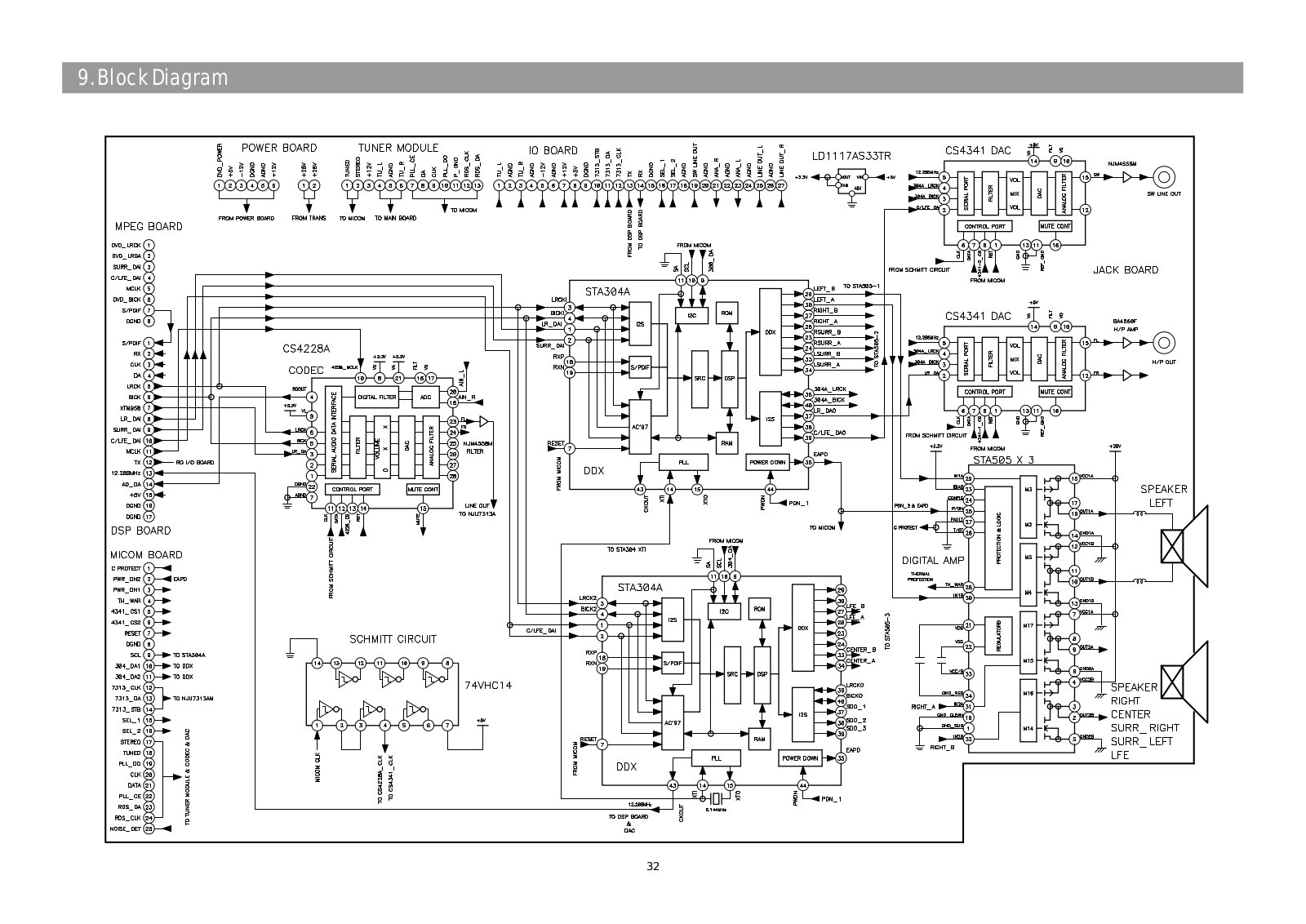Click the DSP BOARD label

click(141, 531)
